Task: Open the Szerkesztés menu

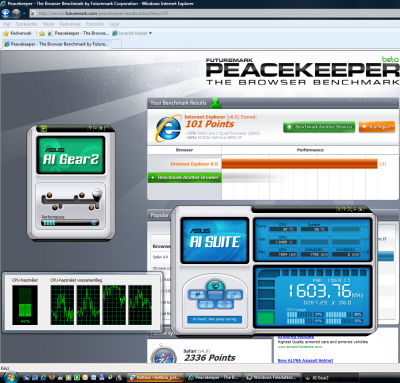Action: (x=26, y=24)
